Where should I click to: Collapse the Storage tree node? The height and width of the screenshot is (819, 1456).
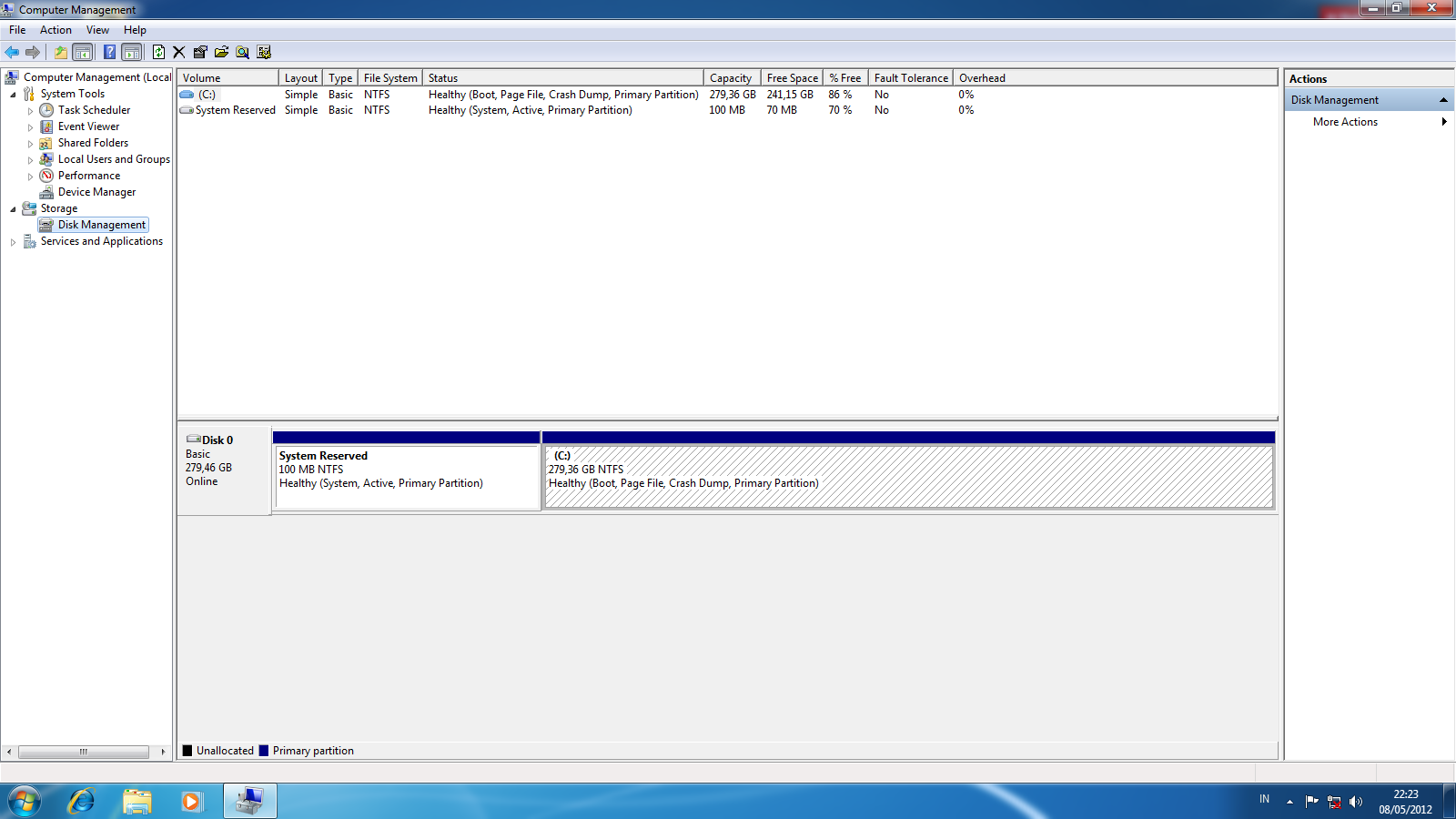pyautogui.click(x=13, y=209)
